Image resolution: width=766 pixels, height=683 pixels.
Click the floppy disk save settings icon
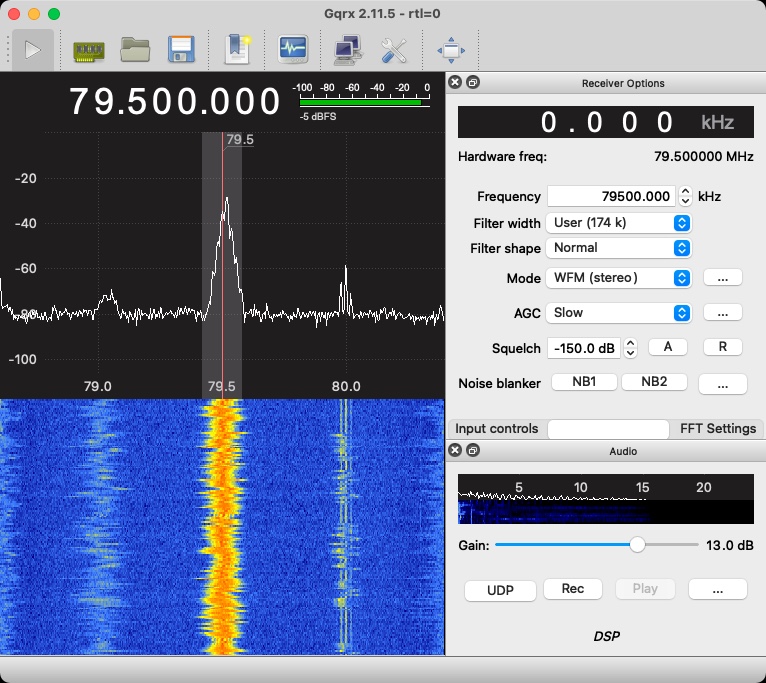[180, 49]
